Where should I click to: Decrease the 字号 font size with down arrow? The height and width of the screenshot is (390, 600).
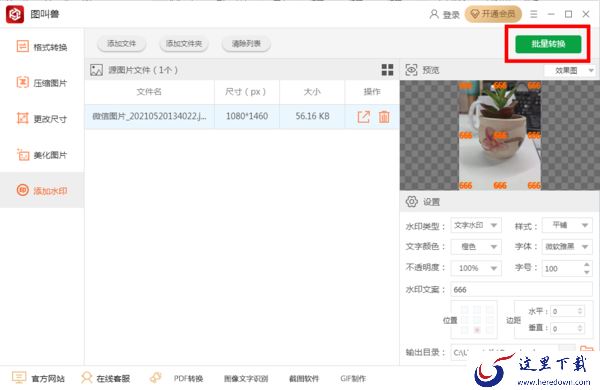pos(587,272)
